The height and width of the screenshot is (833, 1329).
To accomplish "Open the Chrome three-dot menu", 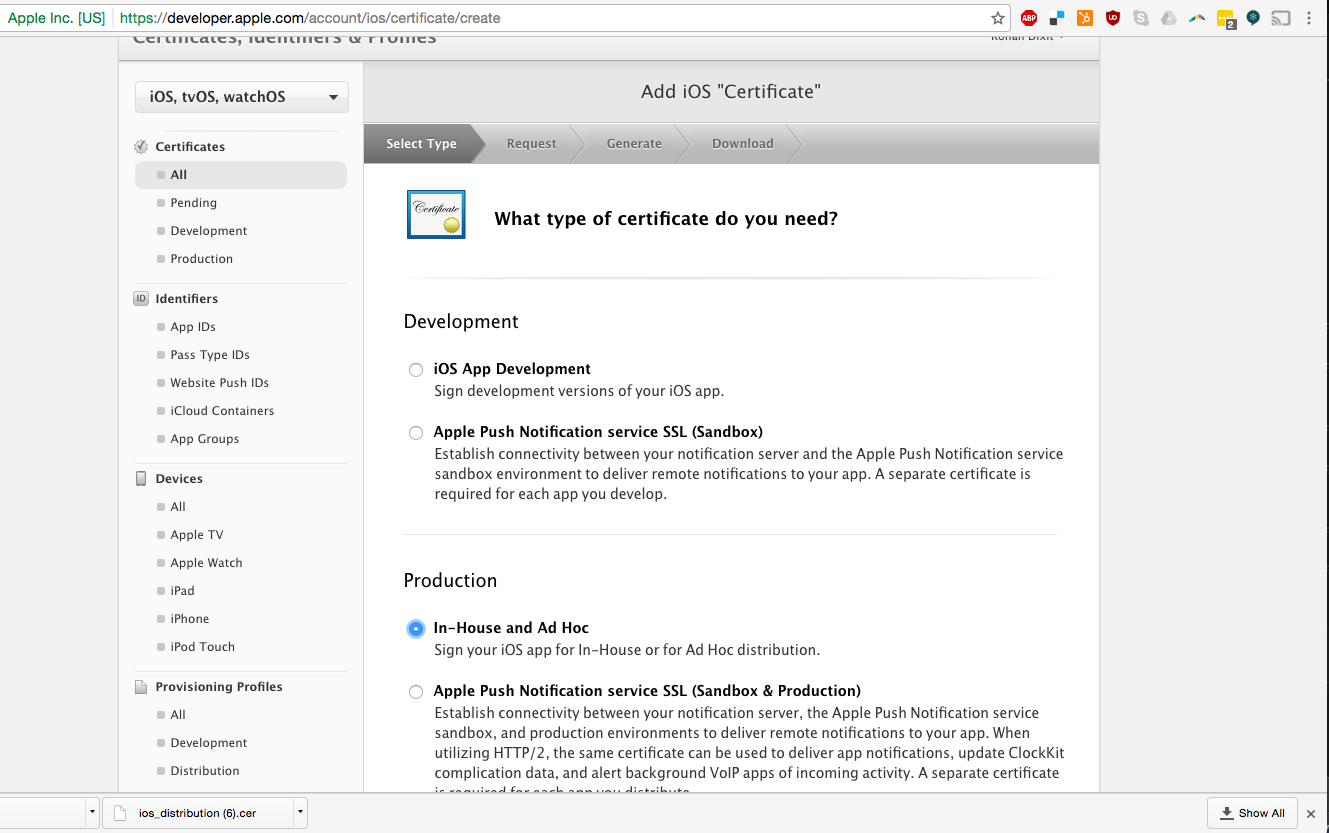I will (x=1309, y=18).
